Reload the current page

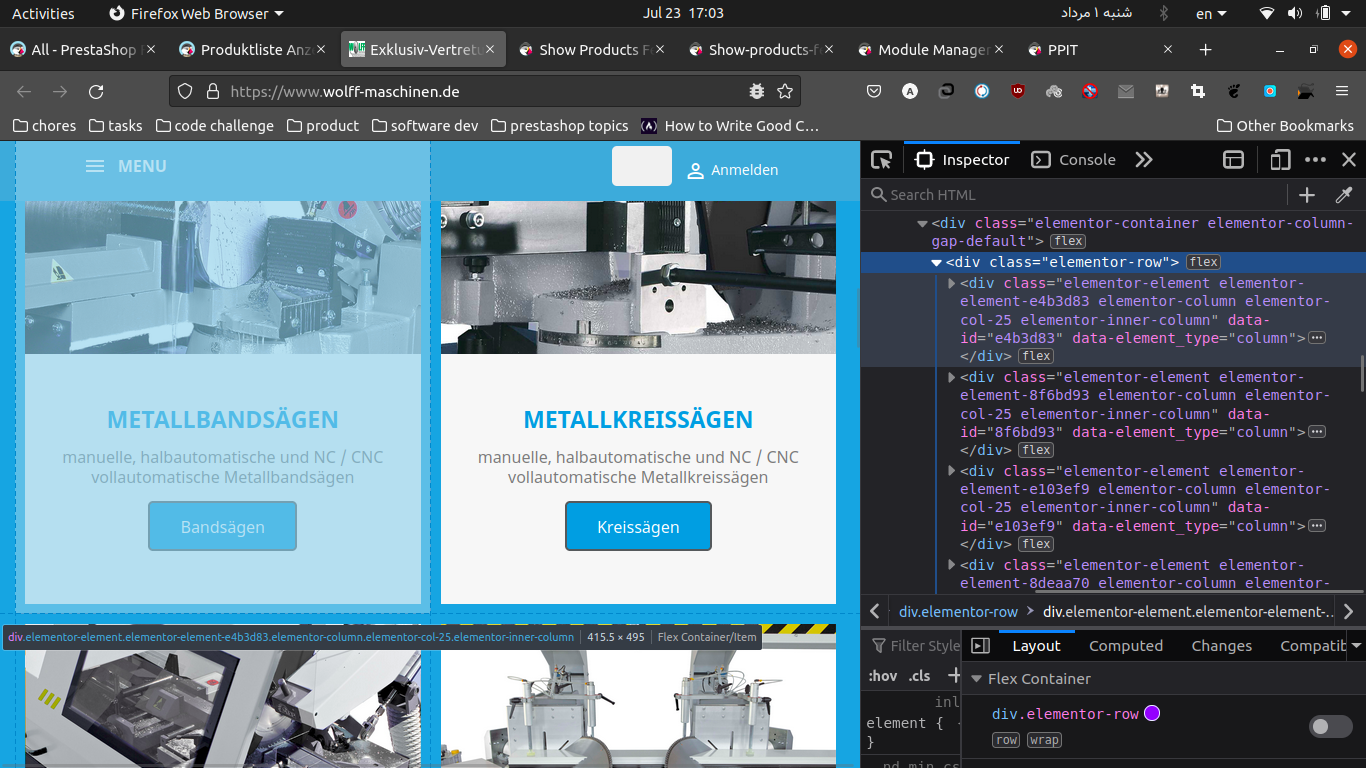pyautogui.click(x=96, y=91)
